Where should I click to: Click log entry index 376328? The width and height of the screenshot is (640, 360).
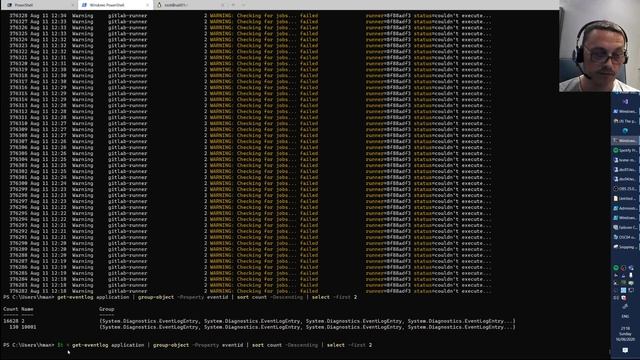pyautogui.click(x=18, y=16)
